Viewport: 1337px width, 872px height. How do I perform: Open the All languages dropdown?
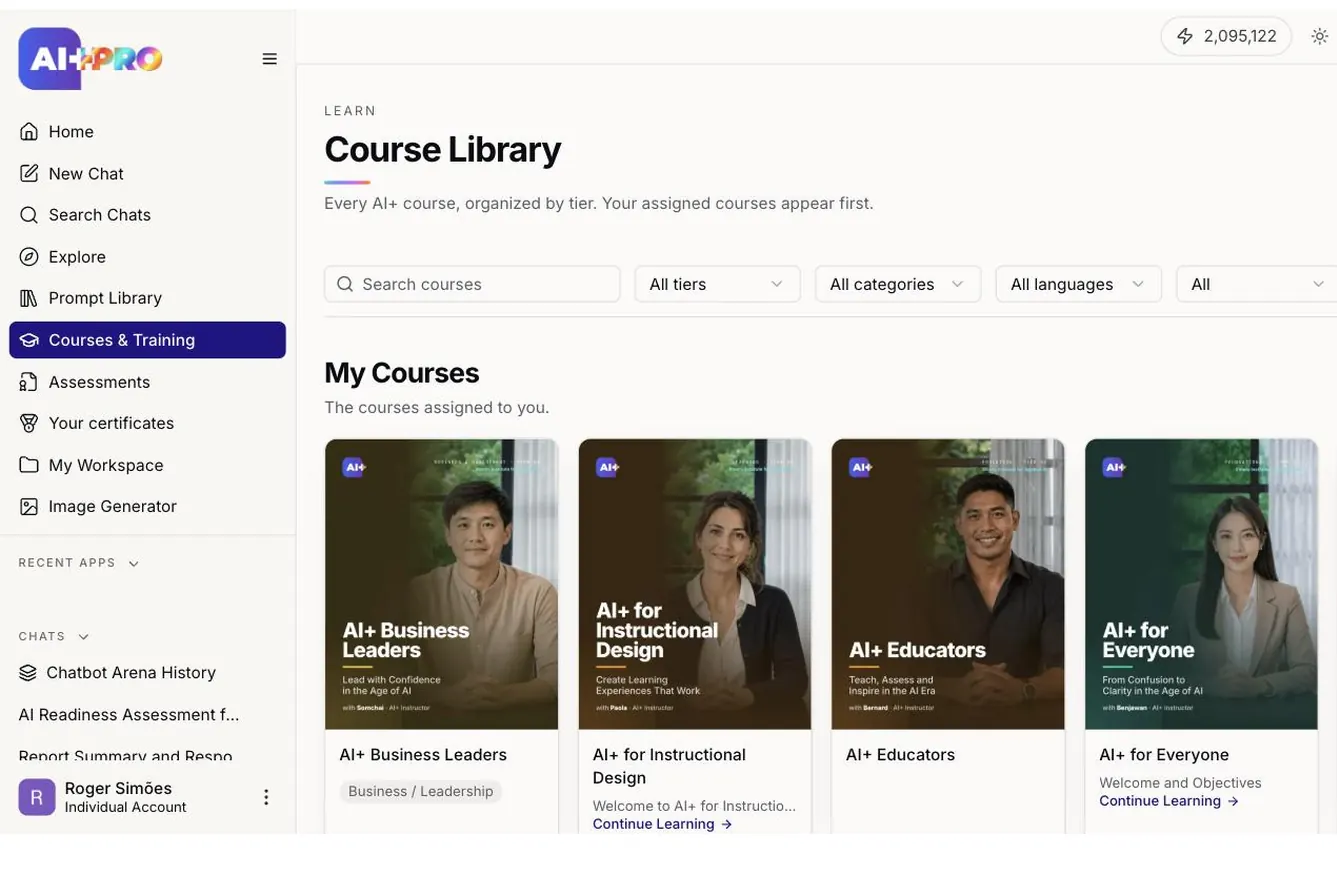click(1078, 284)
